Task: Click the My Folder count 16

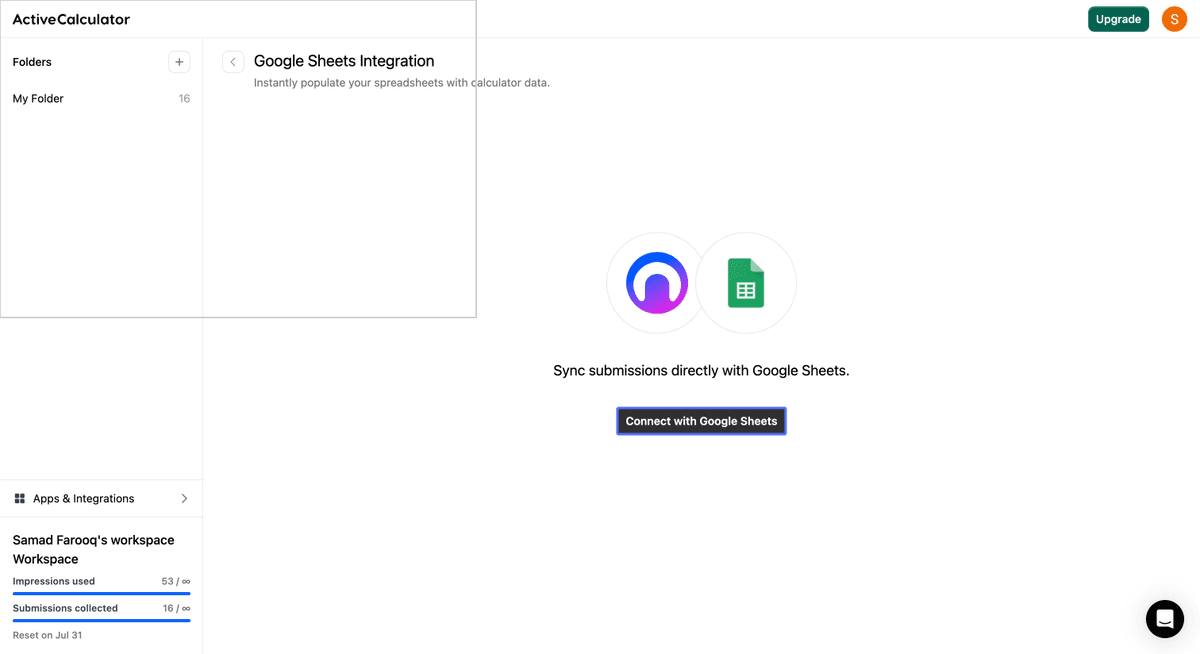Action: (x=184, y=99)
